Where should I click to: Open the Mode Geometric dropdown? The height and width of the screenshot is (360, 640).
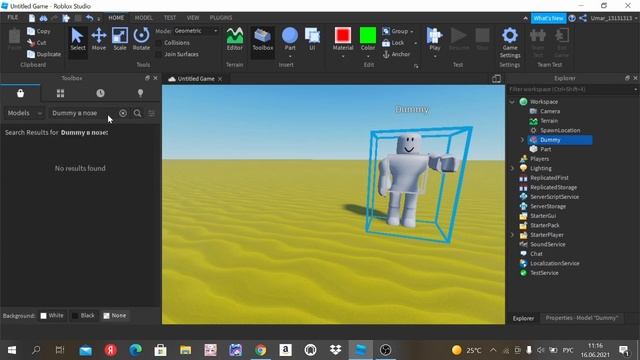197,31
